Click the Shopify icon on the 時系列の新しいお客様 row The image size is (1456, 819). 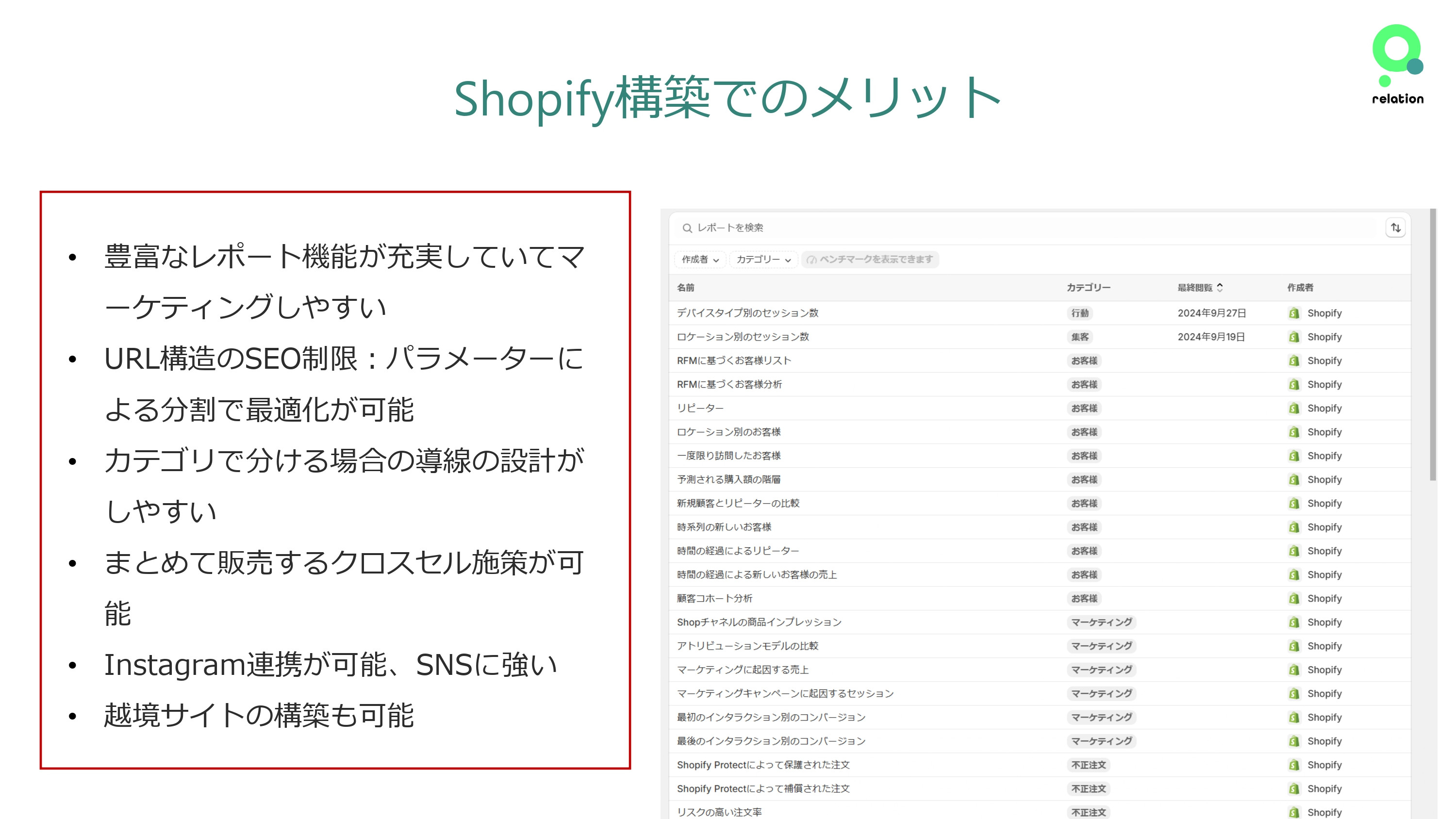(1295, 527)
